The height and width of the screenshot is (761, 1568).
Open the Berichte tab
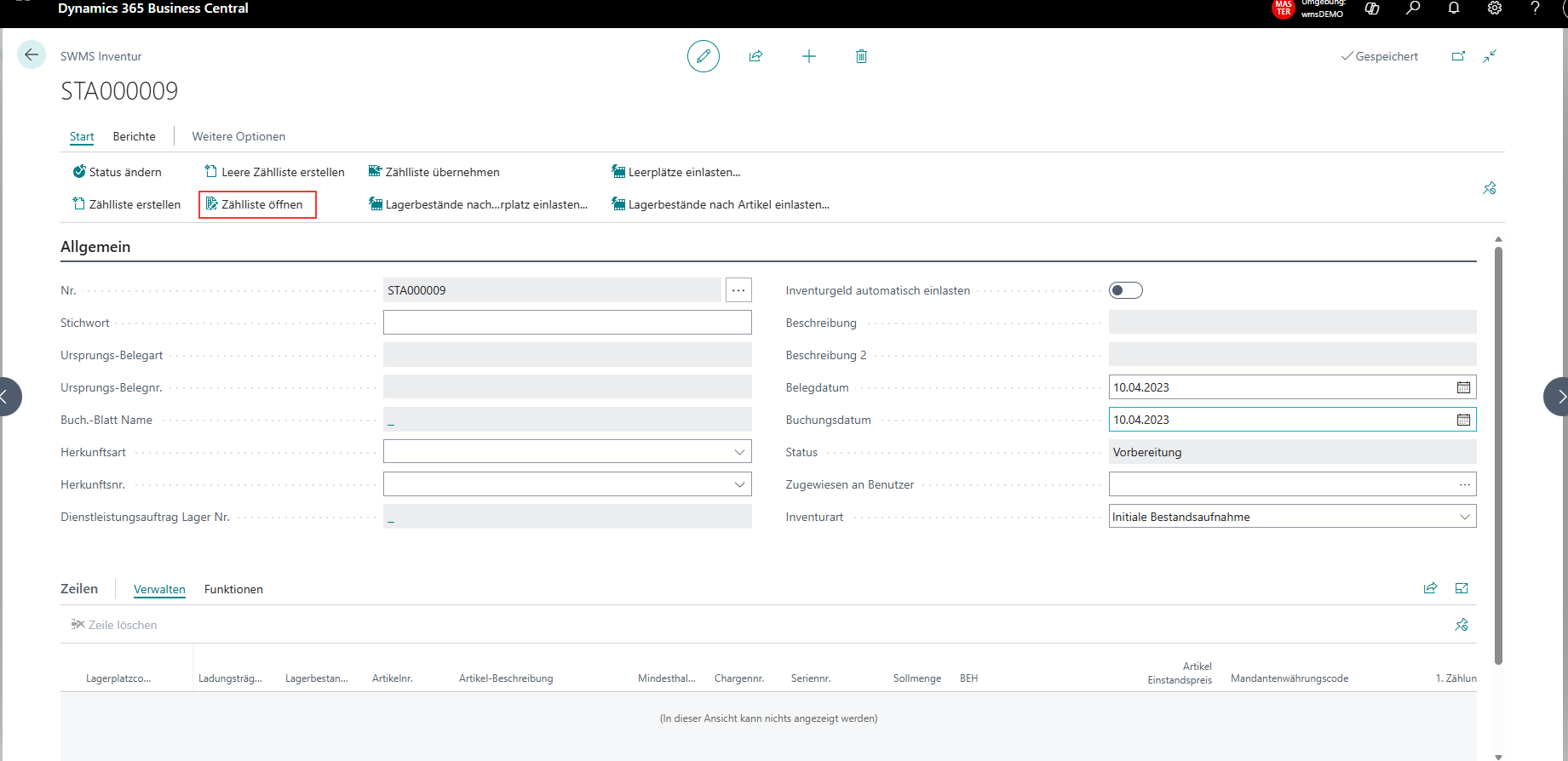pyautogui.click(x=135, y=136)
